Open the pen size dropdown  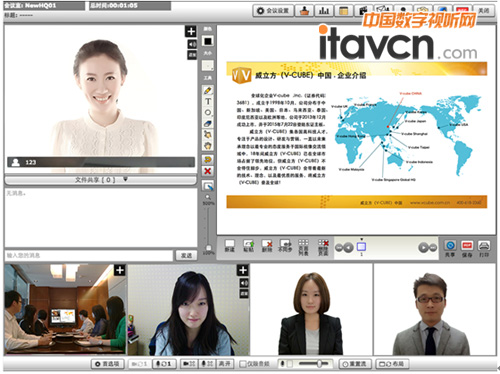click(208, 65)
